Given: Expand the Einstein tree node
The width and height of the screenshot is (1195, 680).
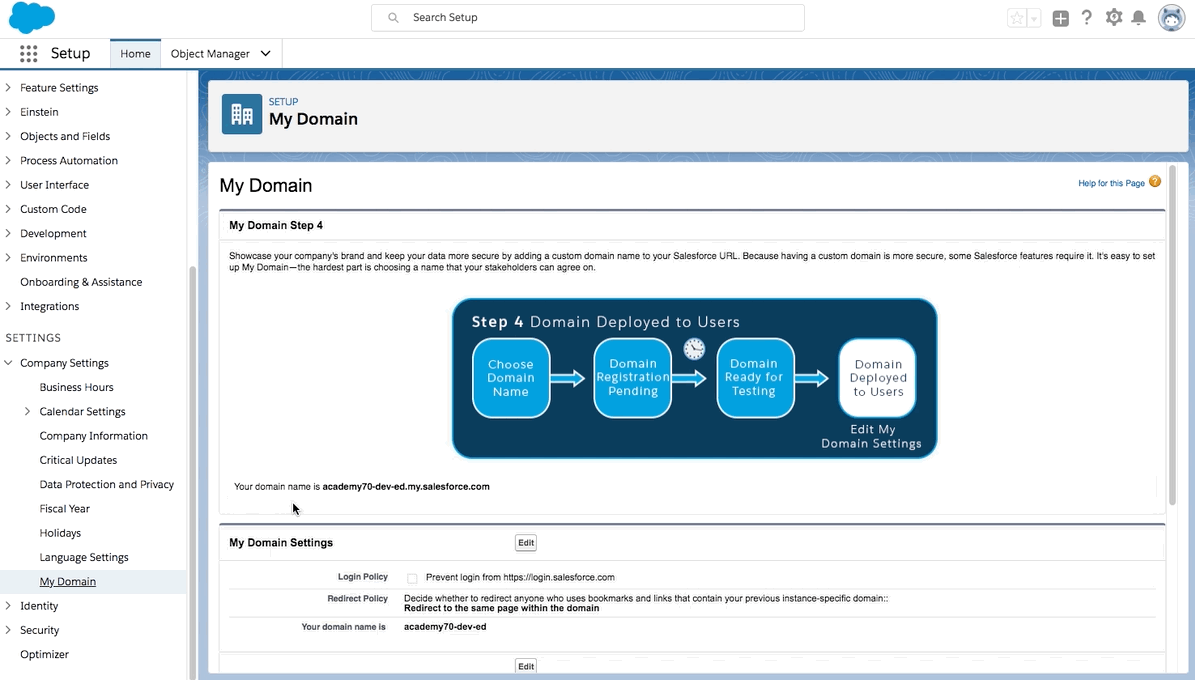Looking at the screenshot, I should pyautogui.click(x=8, y=112).
